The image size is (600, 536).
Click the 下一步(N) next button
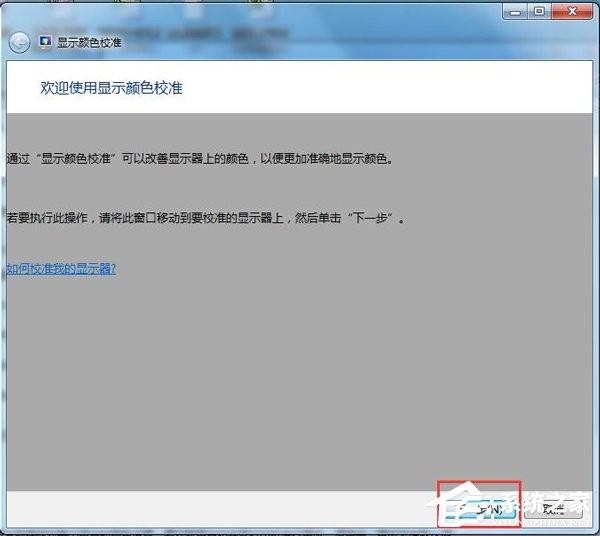click(x=479, y=509)
